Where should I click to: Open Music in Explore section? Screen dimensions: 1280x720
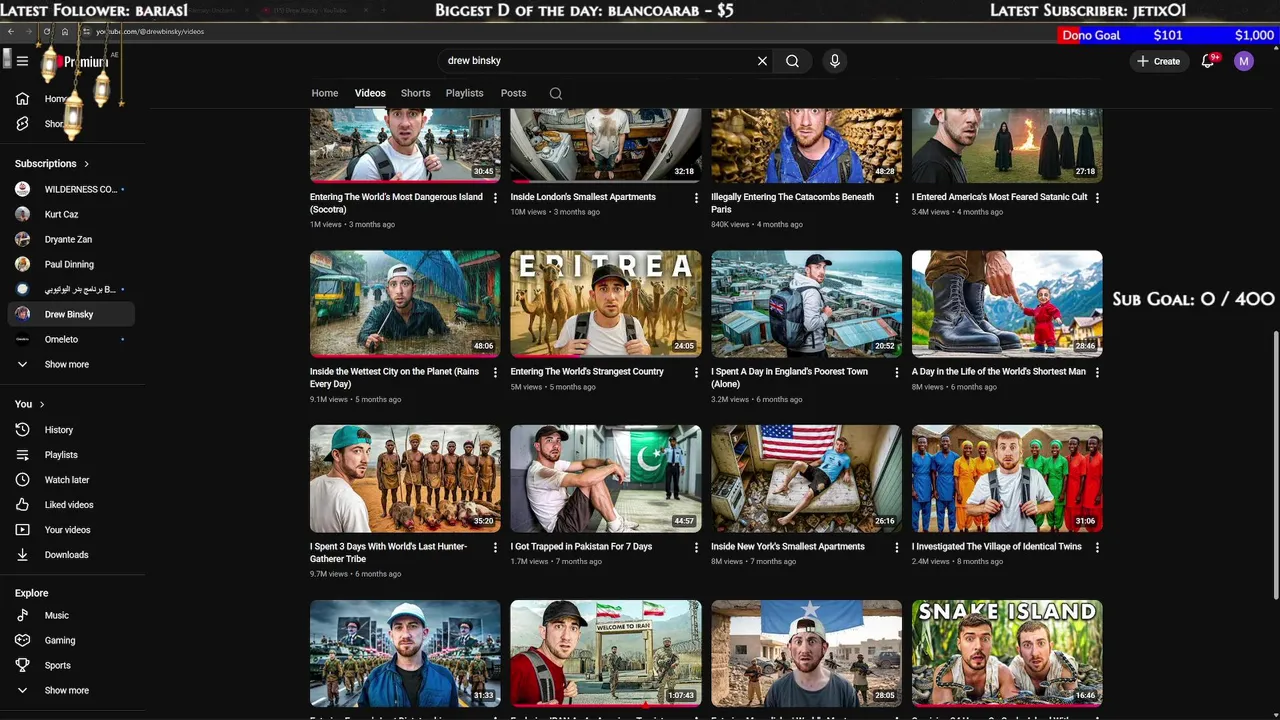tap(70, 615)
